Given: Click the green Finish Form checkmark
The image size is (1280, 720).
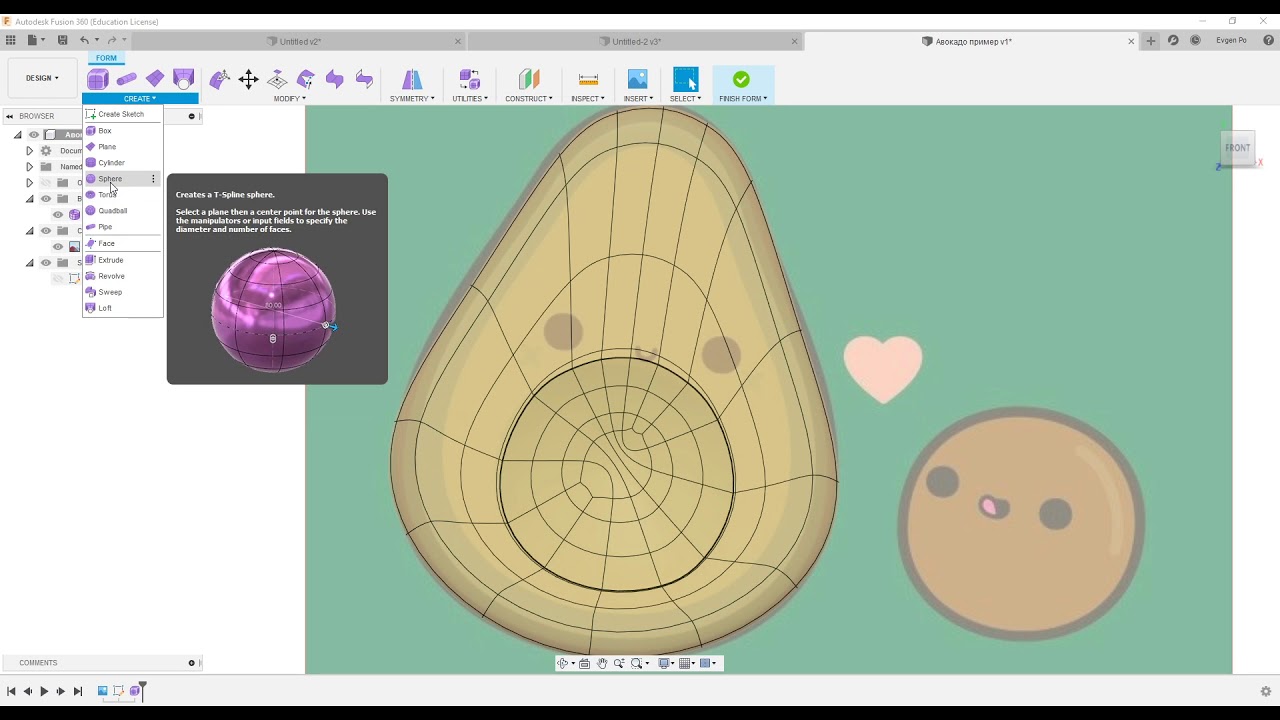Looking at the screenshot, I should [741, 79].
